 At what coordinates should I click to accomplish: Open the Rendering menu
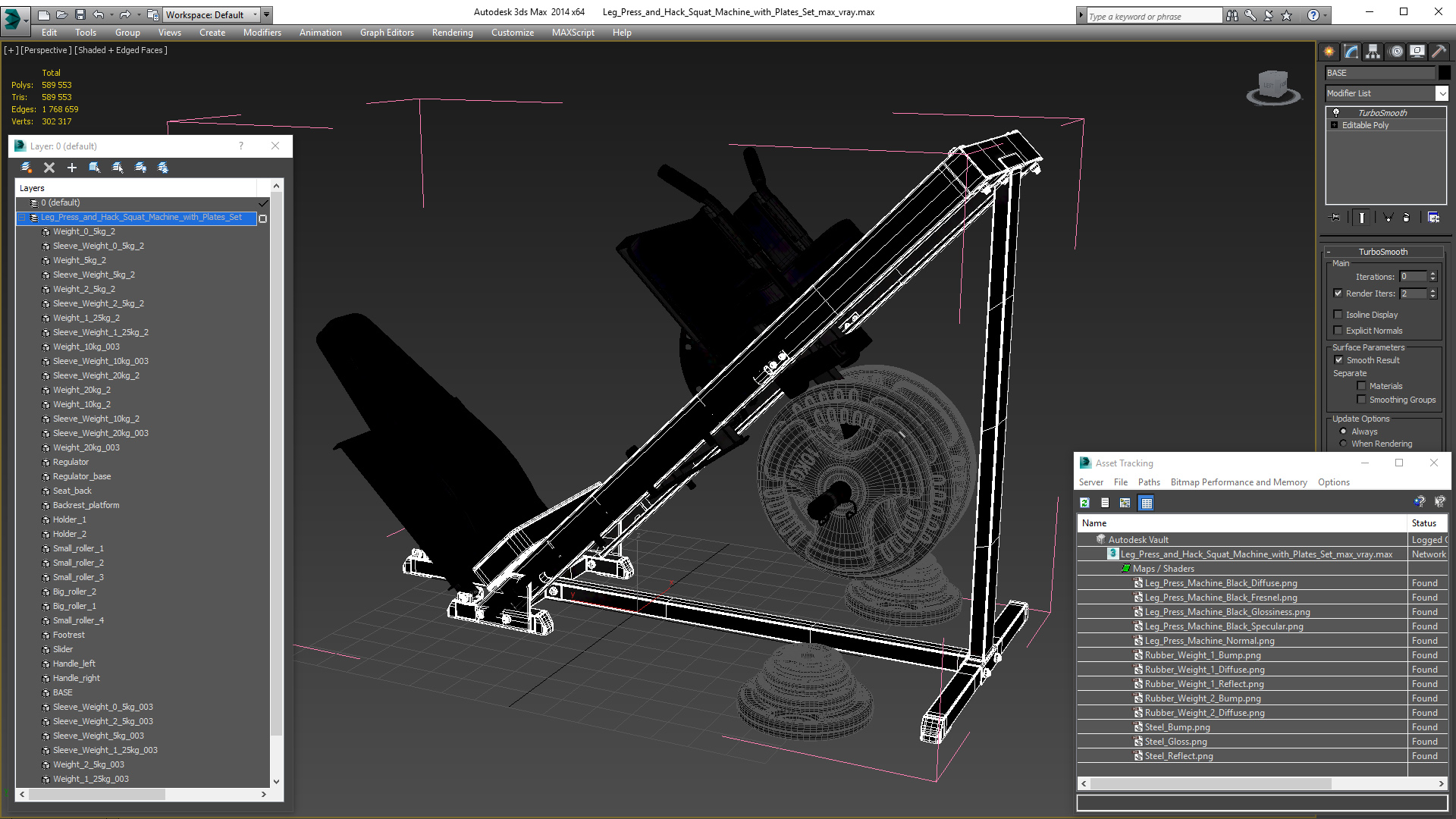point(452,33)
